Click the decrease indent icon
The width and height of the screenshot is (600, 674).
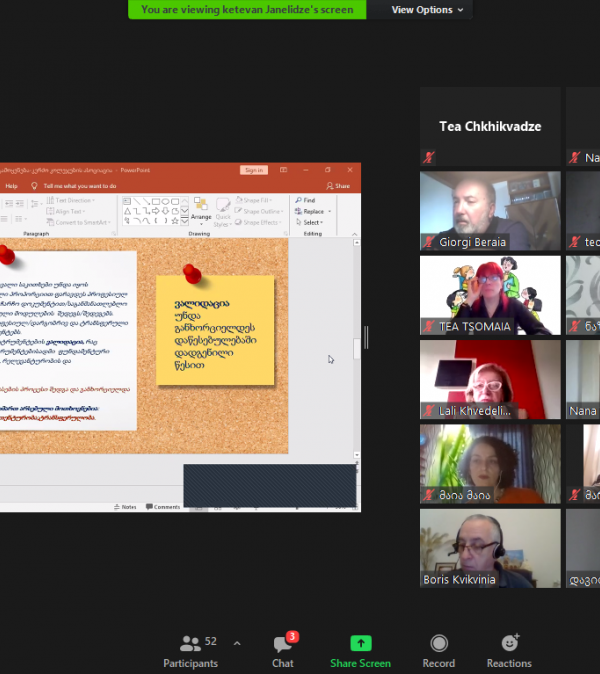(9, 203)
